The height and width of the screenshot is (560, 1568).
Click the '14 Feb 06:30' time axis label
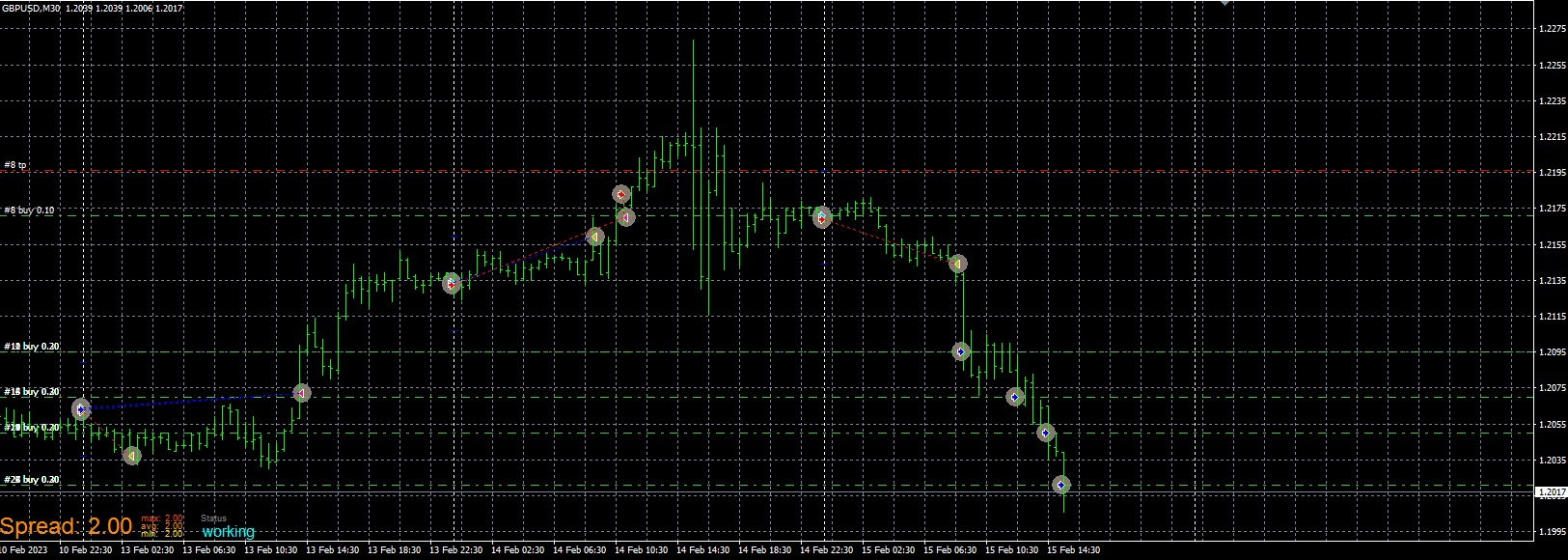(580, 550)
